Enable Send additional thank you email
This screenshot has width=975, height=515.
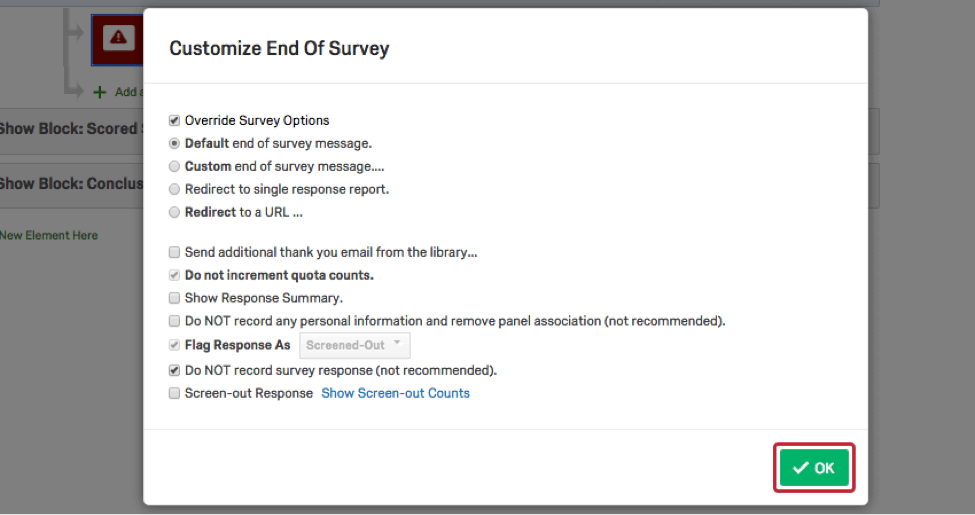[175, 253]
